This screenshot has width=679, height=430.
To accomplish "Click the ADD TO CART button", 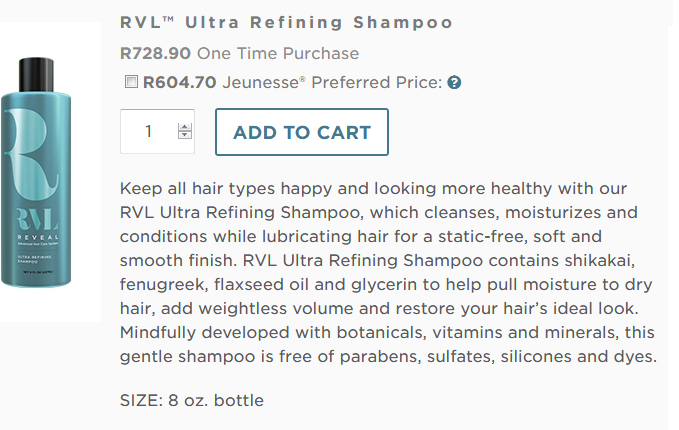I will click(302, 132).
